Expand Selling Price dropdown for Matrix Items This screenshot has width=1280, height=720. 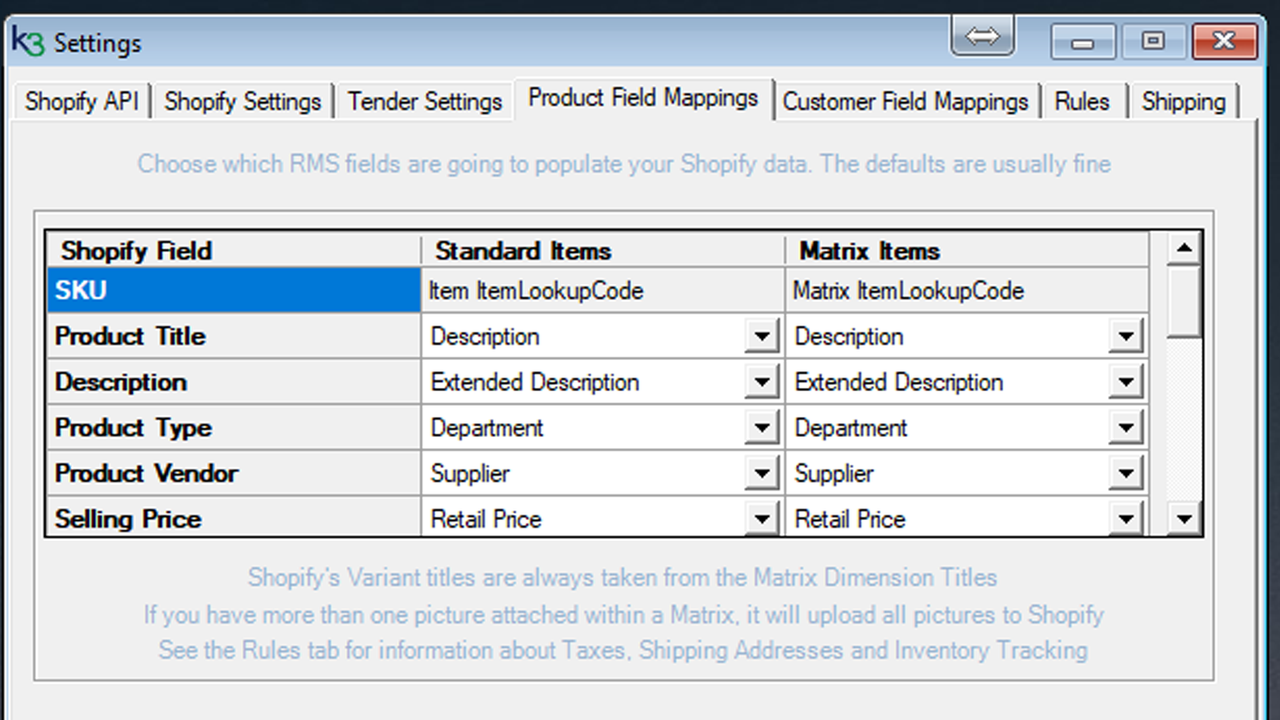pyautogui.click(x=1126, y=519)
